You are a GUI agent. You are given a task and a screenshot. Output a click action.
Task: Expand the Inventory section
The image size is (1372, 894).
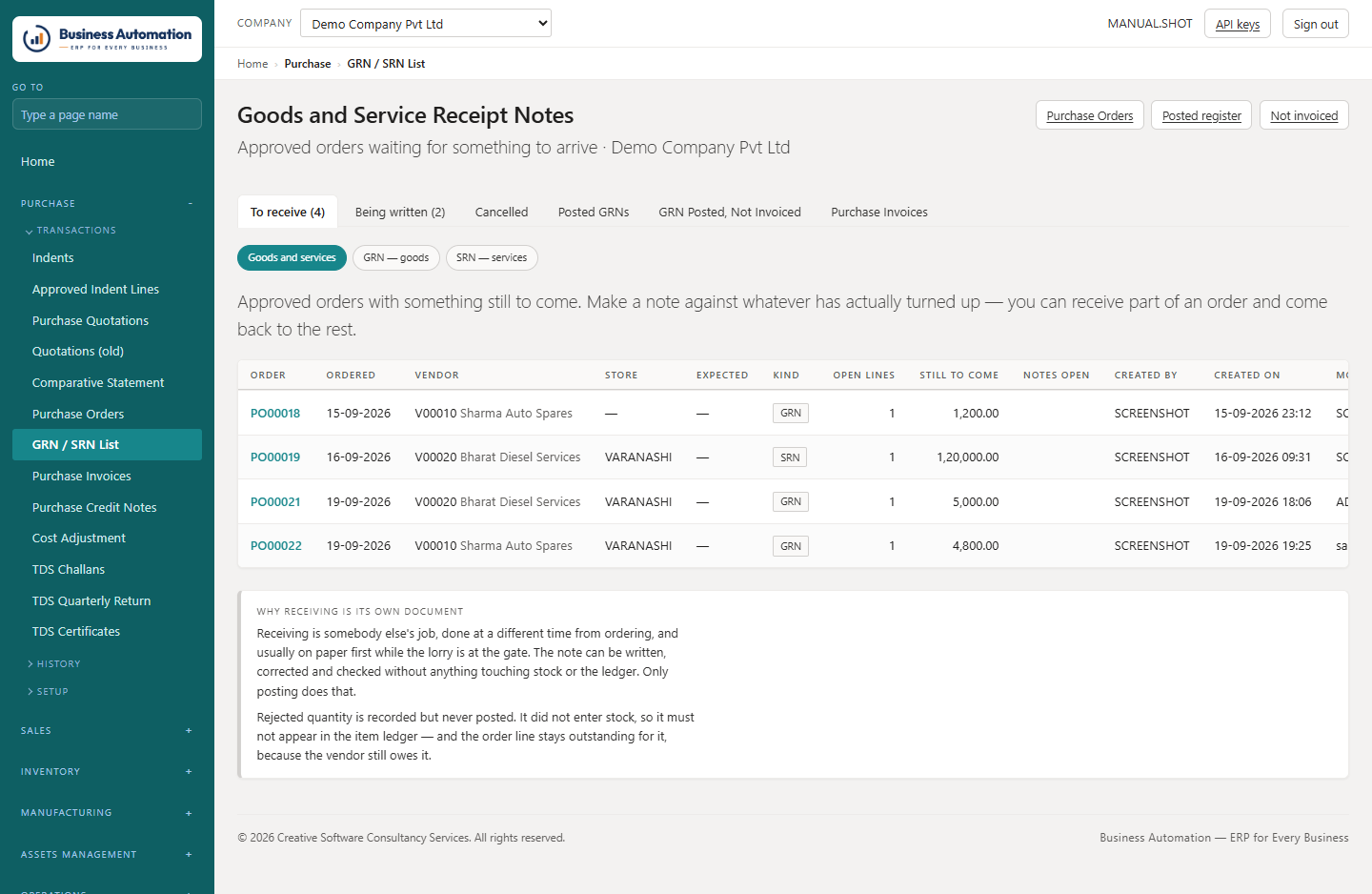click(x=107, y=772)
